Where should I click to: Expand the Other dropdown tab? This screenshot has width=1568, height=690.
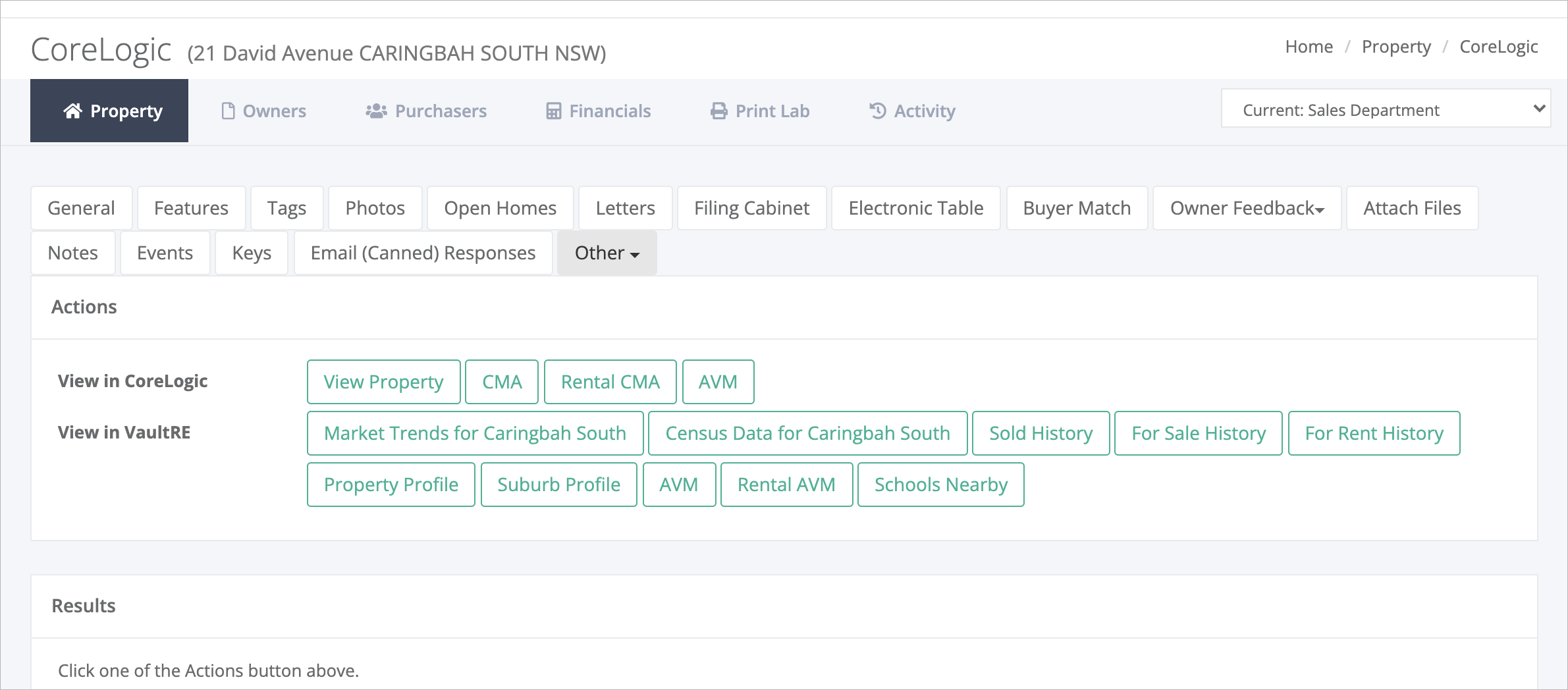[607, 253]
